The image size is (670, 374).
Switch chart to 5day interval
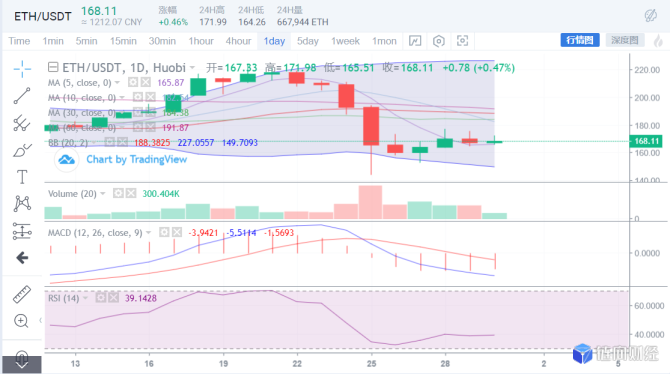click(308, 41)
